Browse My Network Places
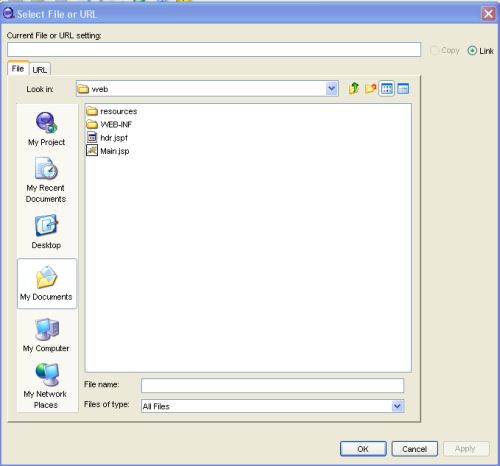This screenshot has height=466, width=500. (x=46, y=386)
